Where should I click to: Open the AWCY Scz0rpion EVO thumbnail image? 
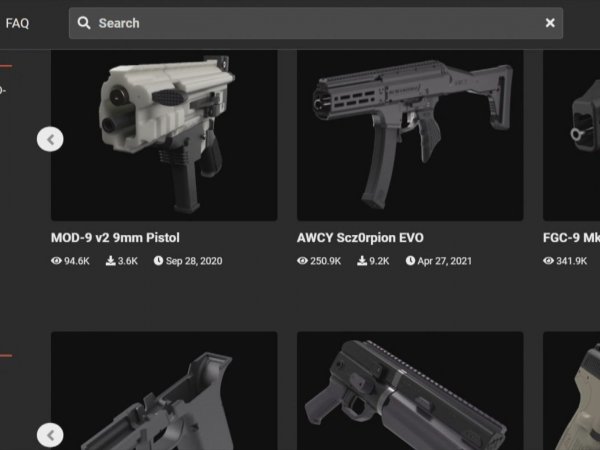(x=410, y=135)
